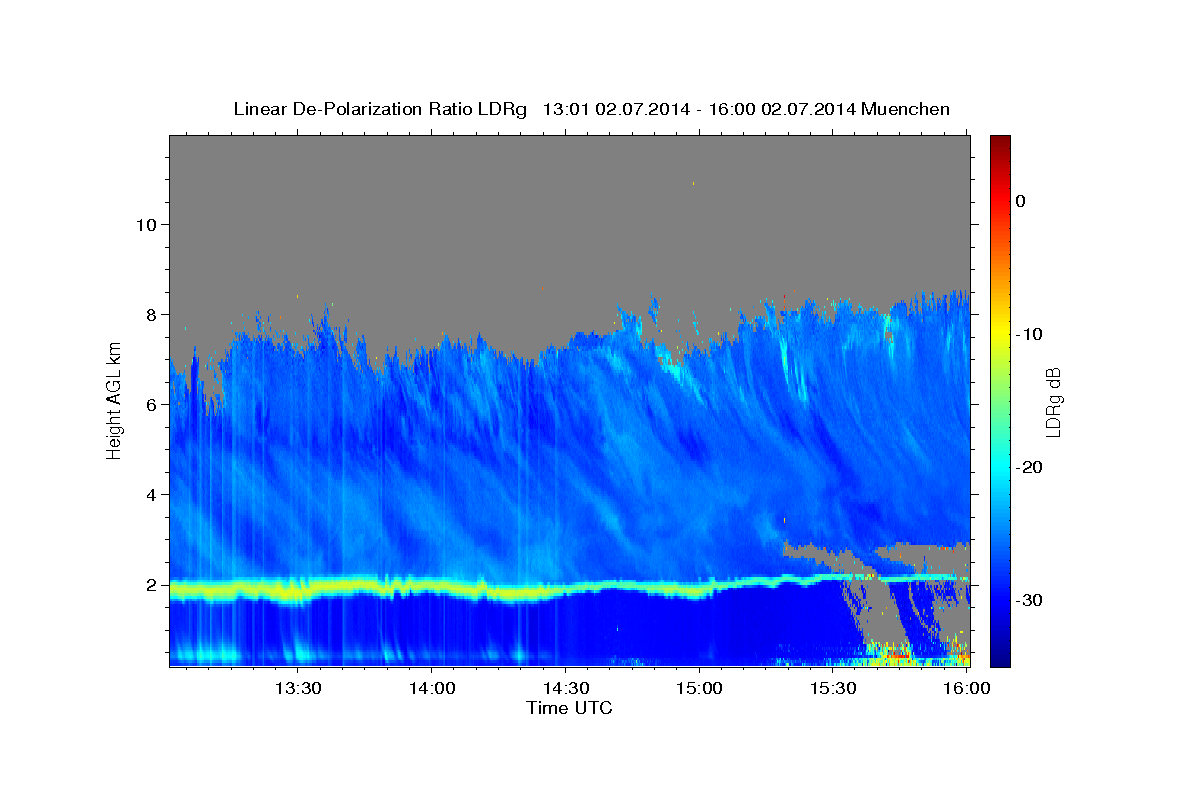Click the 'Height AGL km' axis label
Image resolution: width=1200 pixels, height=800 pixels.
click(114, 400)
